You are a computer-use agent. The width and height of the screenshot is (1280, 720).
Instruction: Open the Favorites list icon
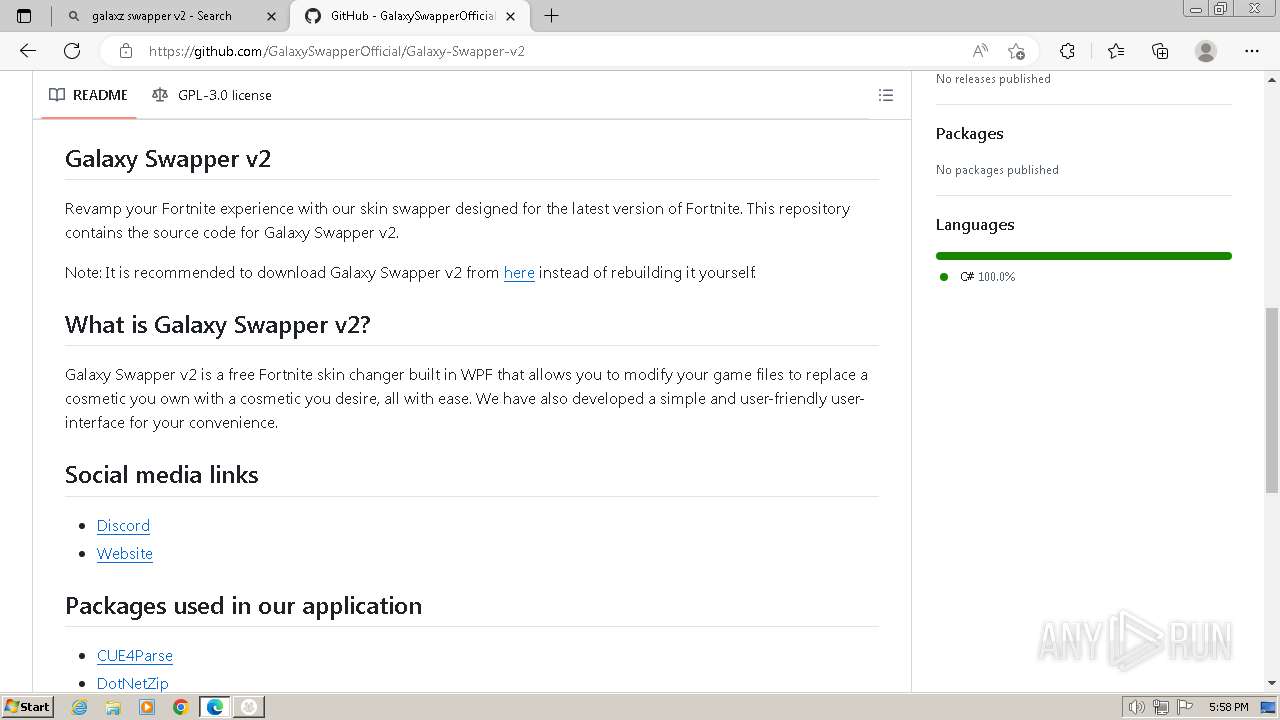[1116, 51]
